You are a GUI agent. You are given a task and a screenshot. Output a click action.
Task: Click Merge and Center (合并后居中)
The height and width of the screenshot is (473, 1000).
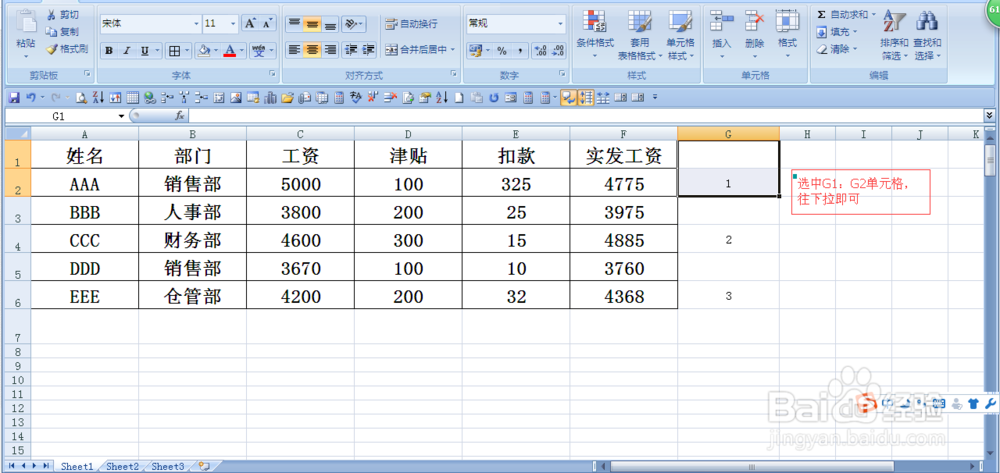coord(420,50)
